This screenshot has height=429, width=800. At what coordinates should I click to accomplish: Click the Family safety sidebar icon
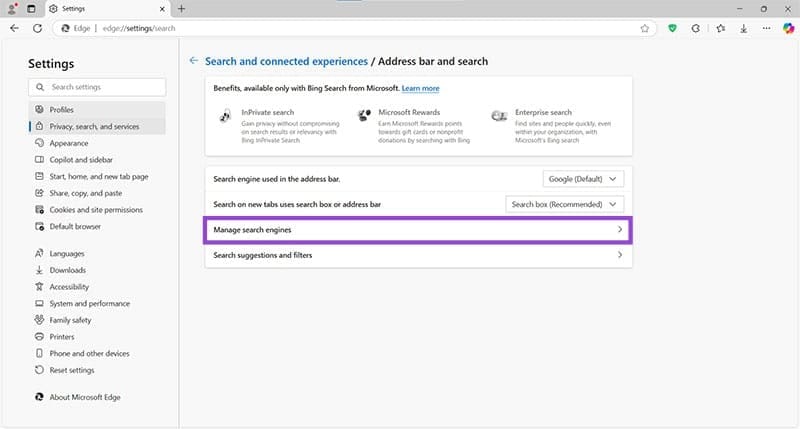coord(39,320)
